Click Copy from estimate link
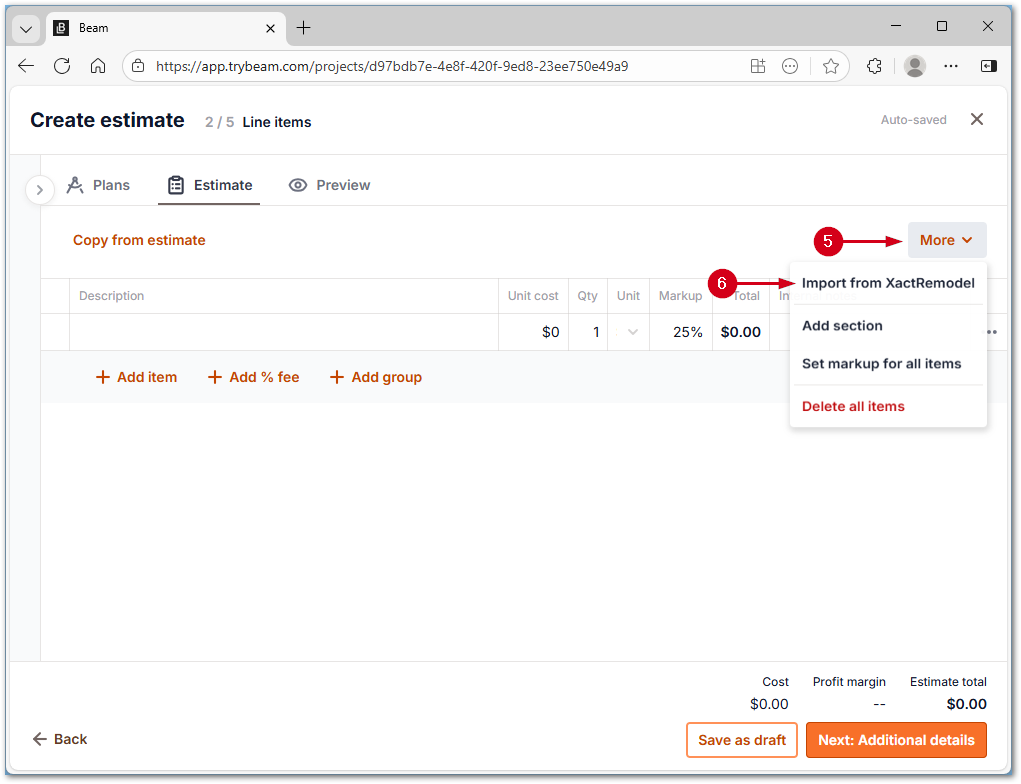The image size is (1021, 784). (x=139, y=240)
